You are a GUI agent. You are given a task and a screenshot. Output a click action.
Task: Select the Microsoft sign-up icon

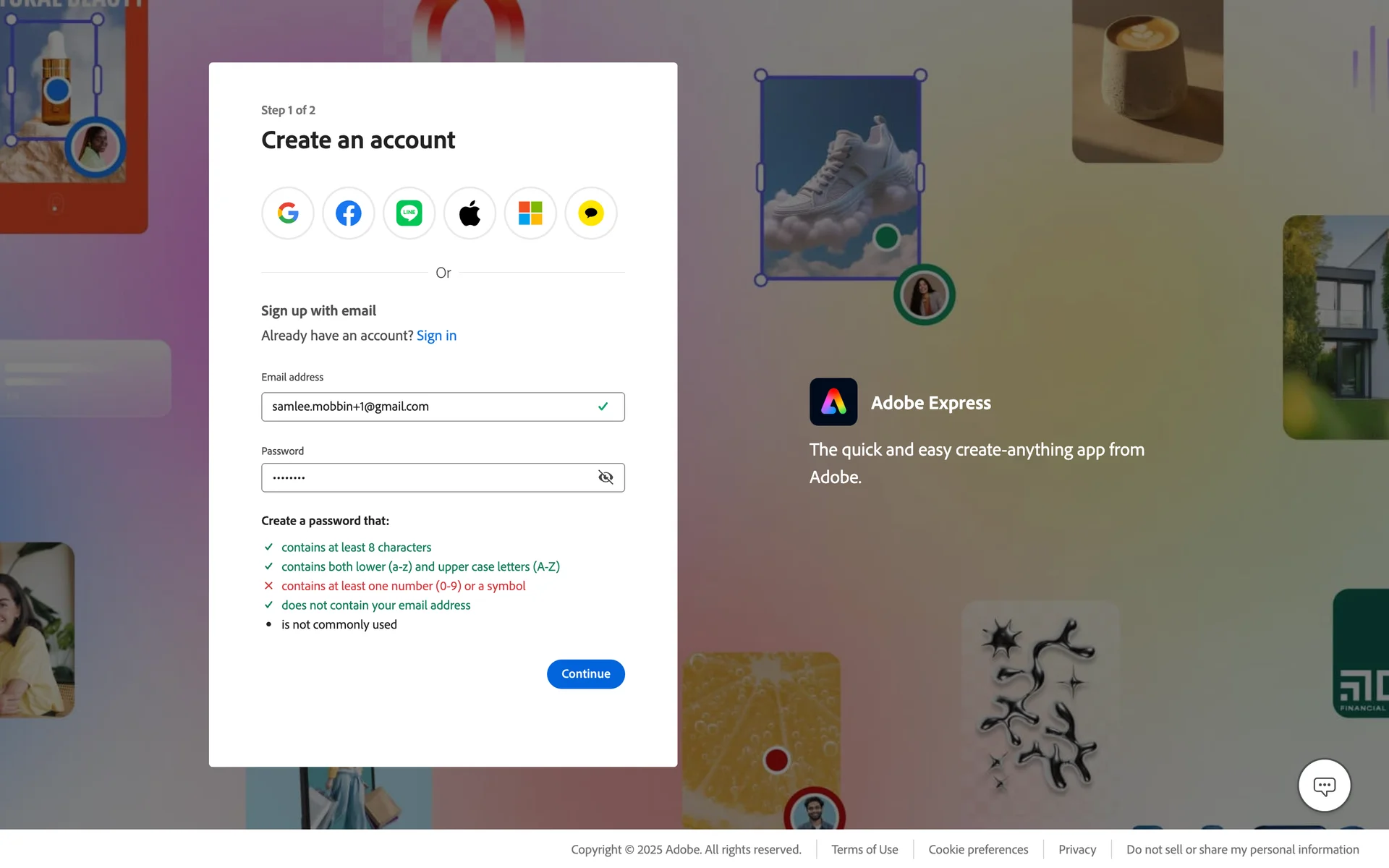[x=530, y=213]
